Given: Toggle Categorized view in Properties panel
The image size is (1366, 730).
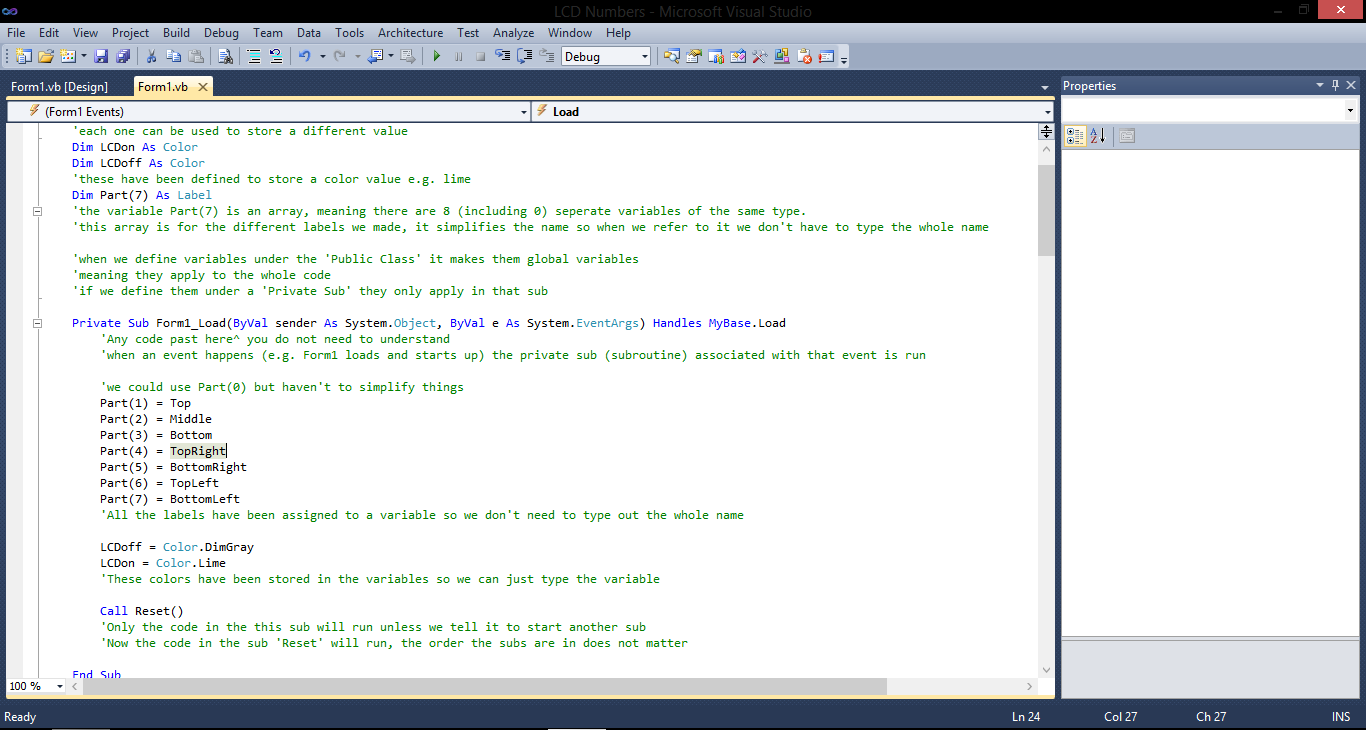Looking at the screenshot, I should [1075, 136].
